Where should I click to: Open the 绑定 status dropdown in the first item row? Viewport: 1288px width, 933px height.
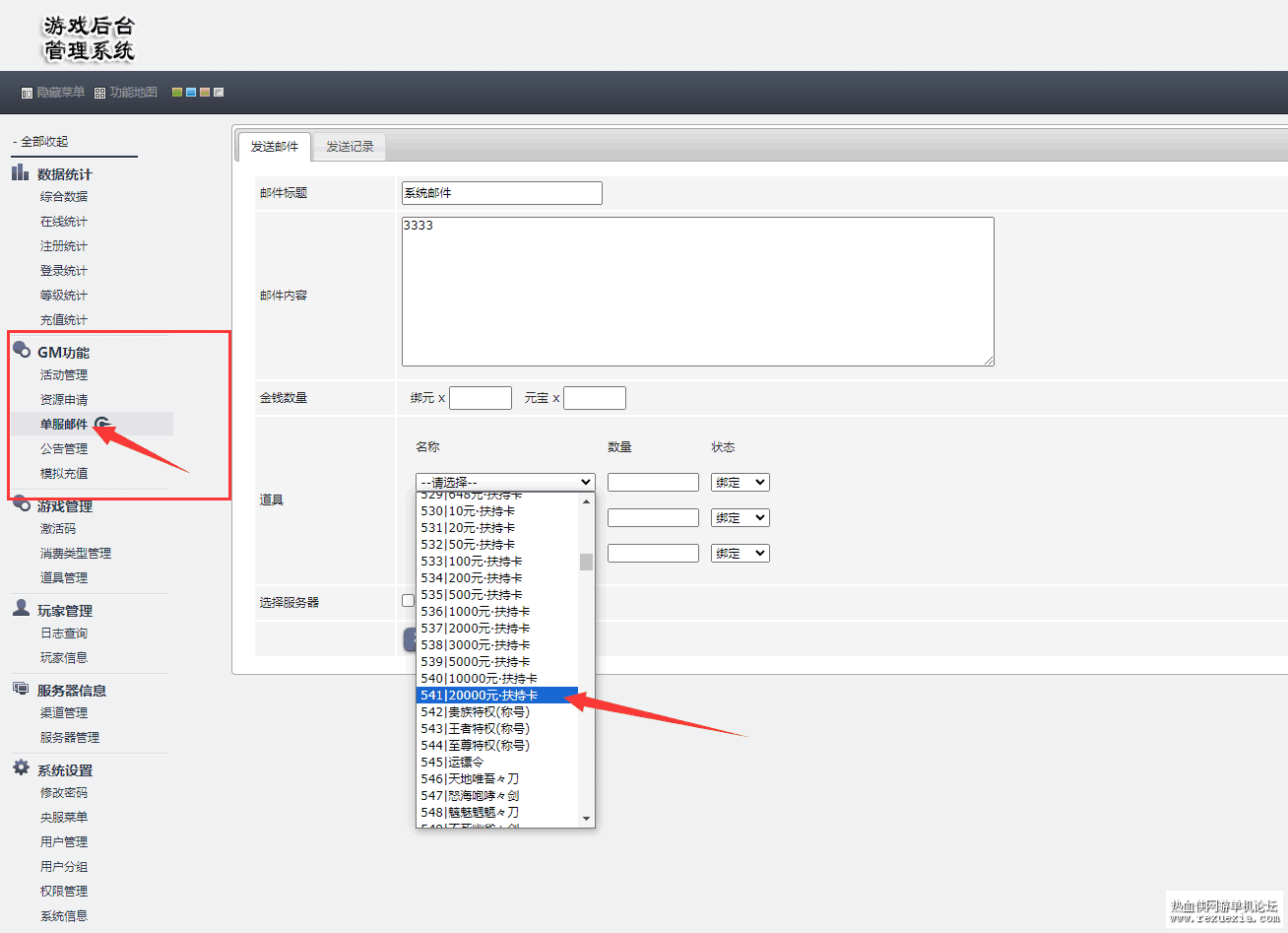tap(740, 482)
